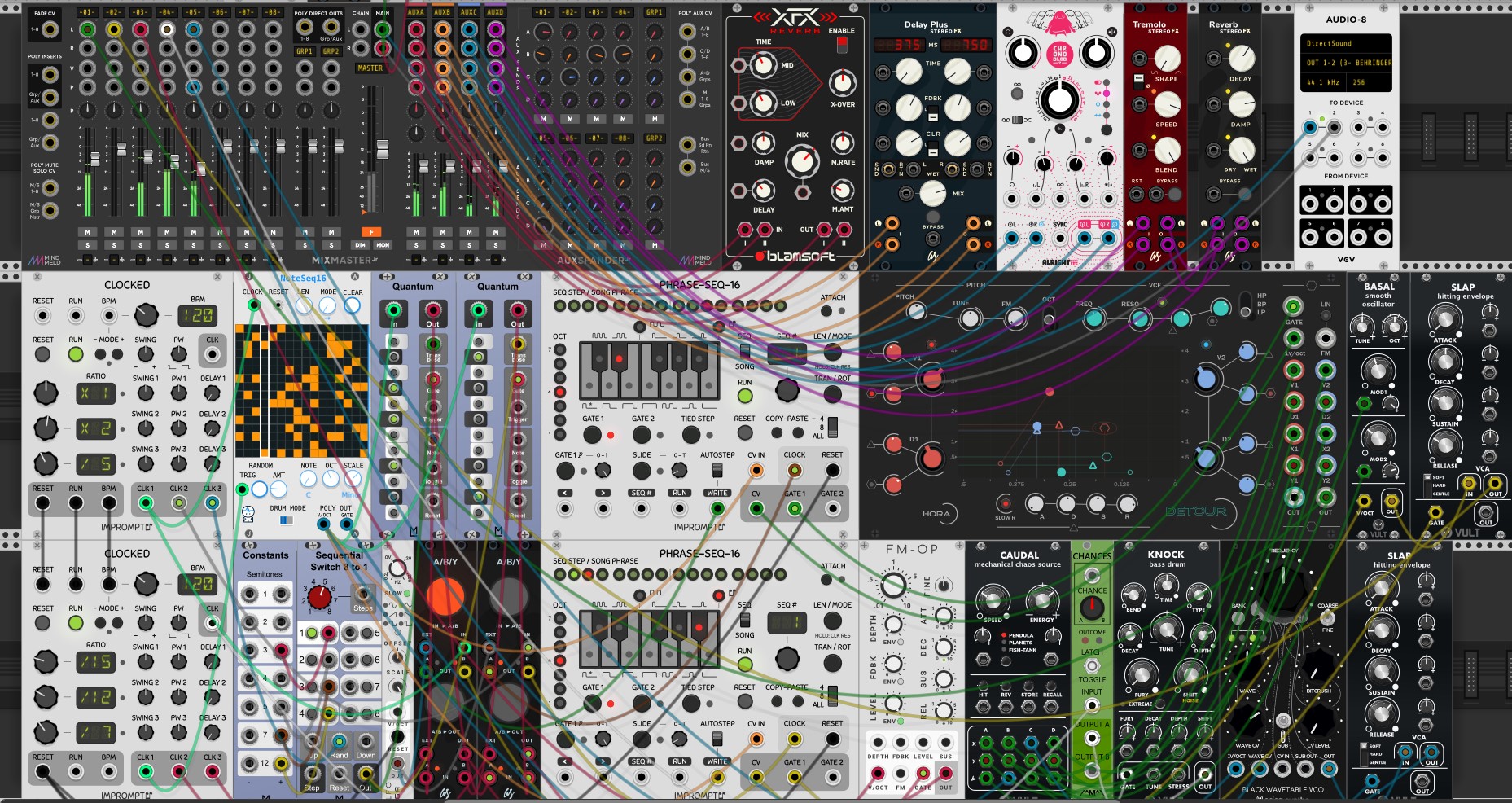Click the Delay Plus MIX knob
The height and width of the screenshot is (803, 1512).
tap(932, 193)
